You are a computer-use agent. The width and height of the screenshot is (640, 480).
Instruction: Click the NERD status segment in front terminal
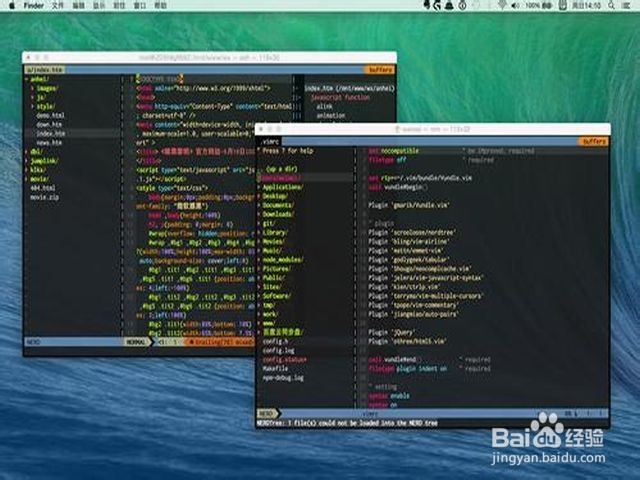266,413
